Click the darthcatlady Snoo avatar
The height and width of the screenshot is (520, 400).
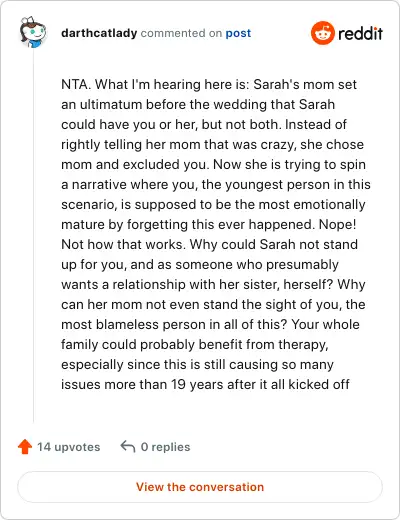(33, 32)
